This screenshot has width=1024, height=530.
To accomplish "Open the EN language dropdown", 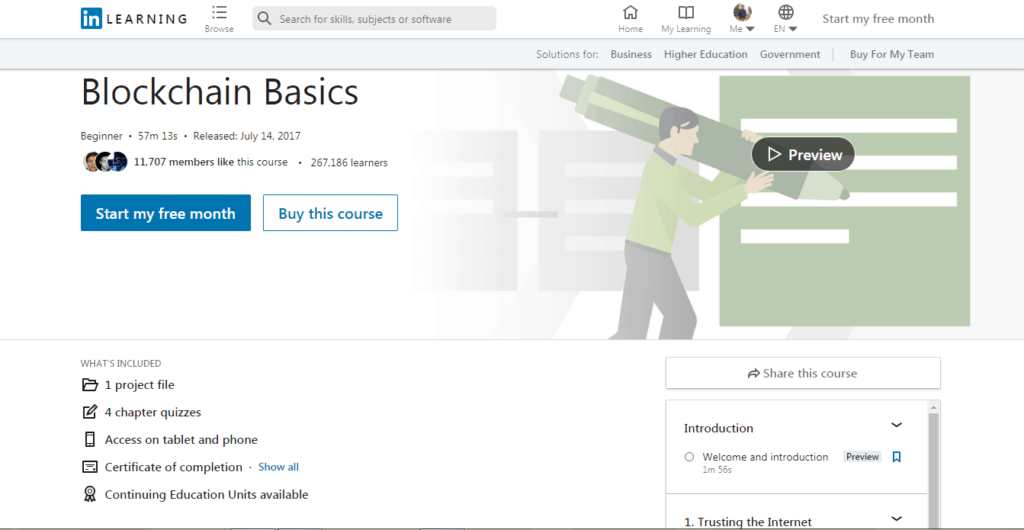I will pos(793,29).
